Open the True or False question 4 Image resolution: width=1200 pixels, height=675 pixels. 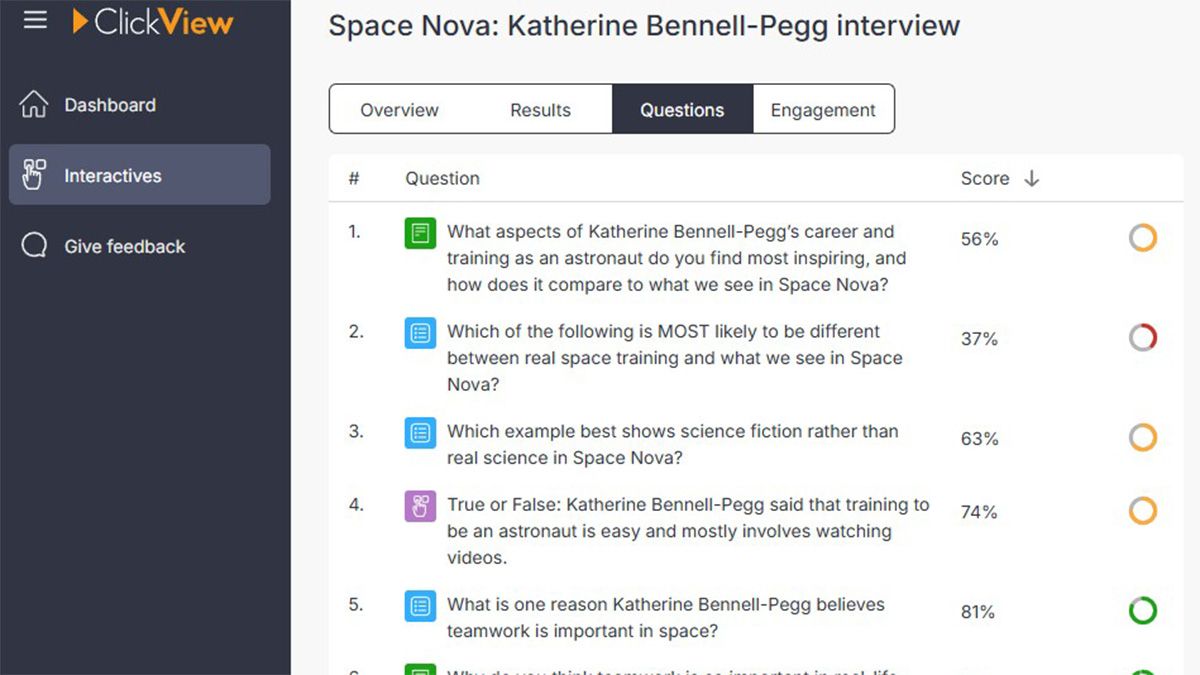pos(687,530)
